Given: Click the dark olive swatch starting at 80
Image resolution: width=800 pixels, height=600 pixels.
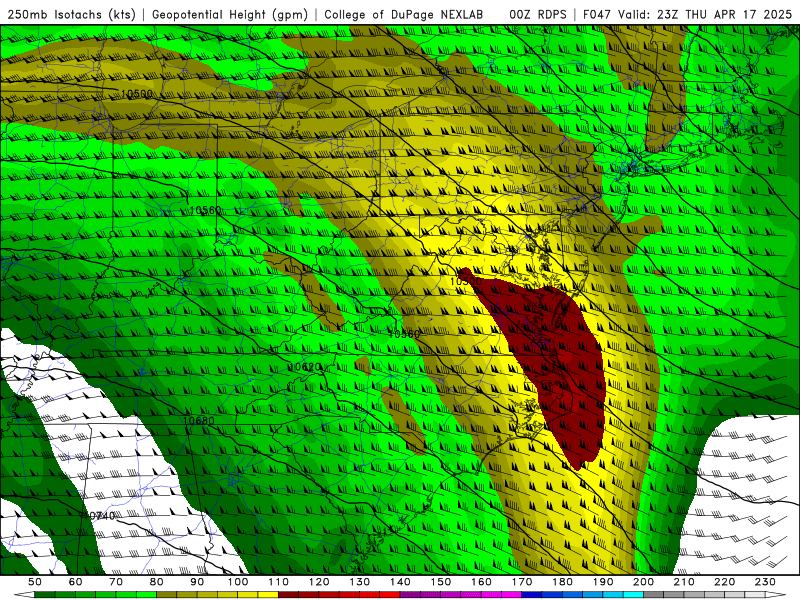Looking at the screenshot, I should pyautogui.click(x=166, y=595).
